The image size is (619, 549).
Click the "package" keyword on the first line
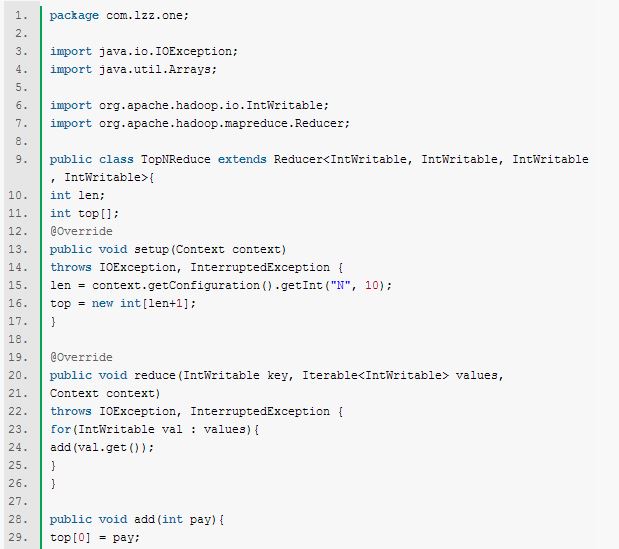[x=72, y=17]
